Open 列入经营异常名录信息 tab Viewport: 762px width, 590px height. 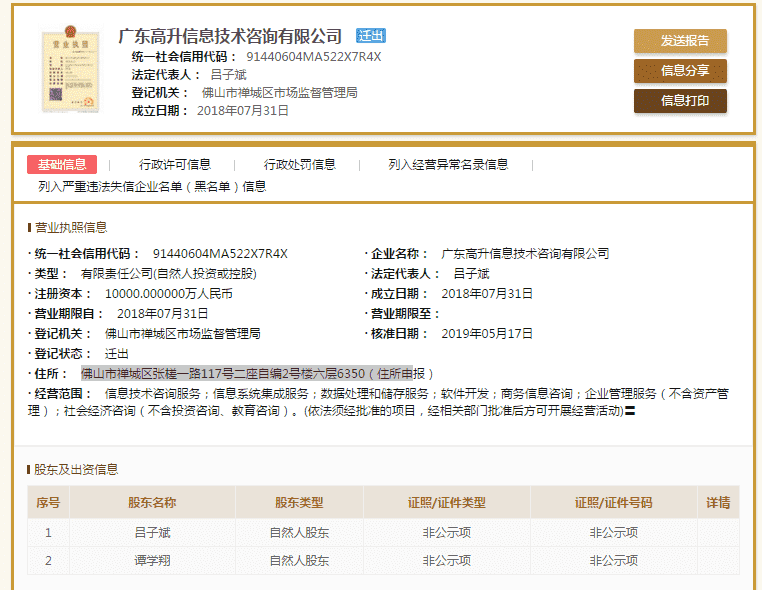click(448, 165)
